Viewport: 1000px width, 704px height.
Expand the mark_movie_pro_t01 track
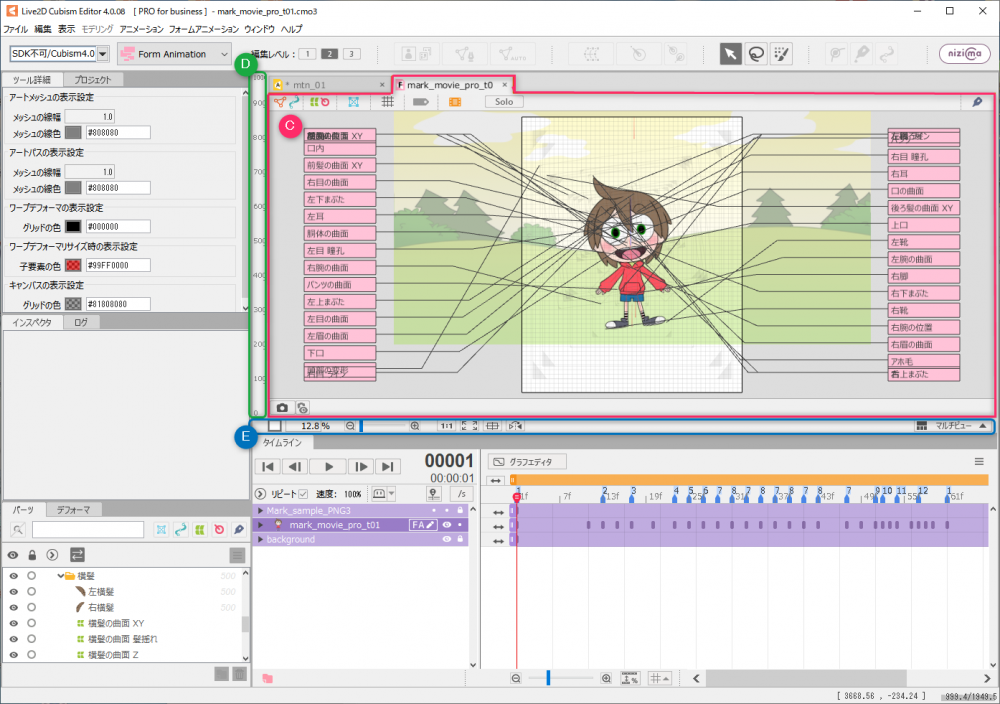260,525
